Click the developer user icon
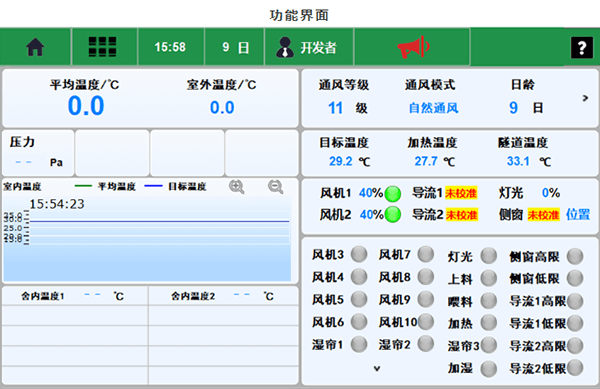Image resolution: width=600 pixels, height=389 pixels. [x=285, y=47]
